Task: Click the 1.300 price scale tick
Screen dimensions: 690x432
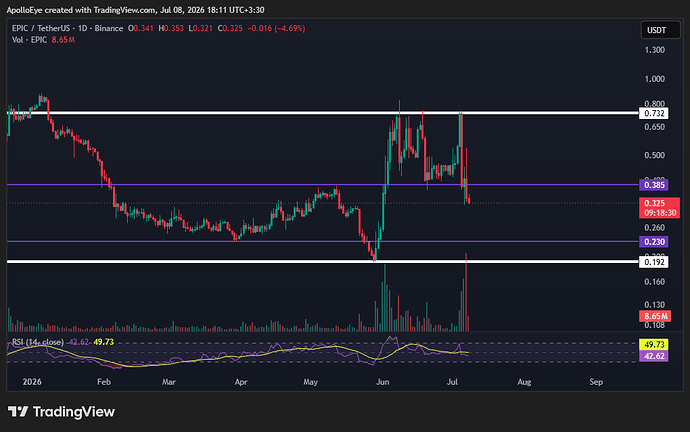Action: [x=654, y=50]
